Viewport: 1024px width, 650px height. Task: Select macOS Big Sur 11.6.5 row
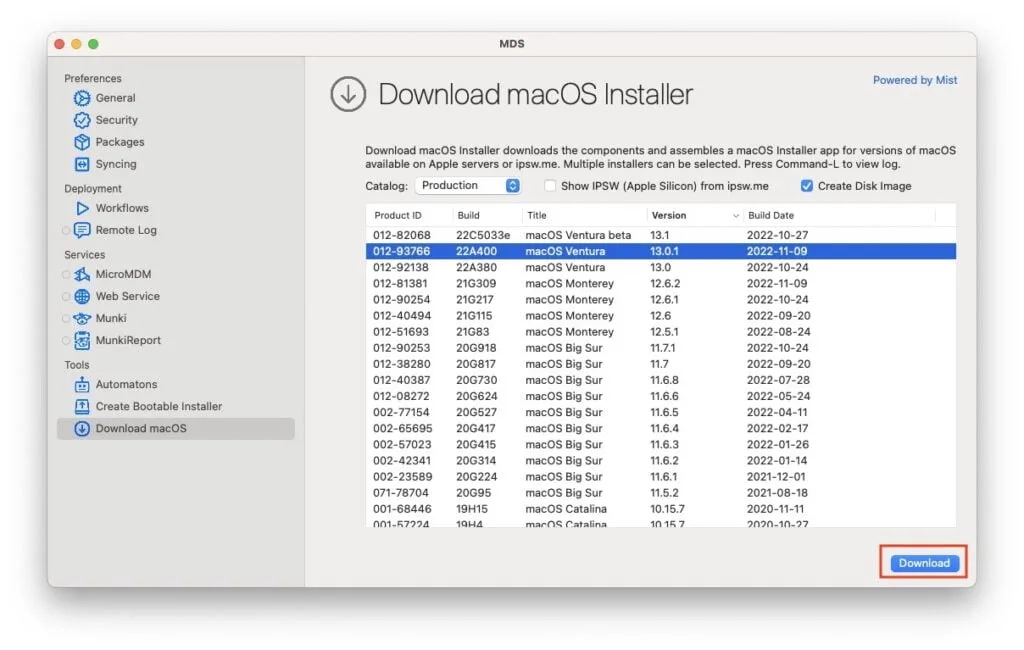660,412
